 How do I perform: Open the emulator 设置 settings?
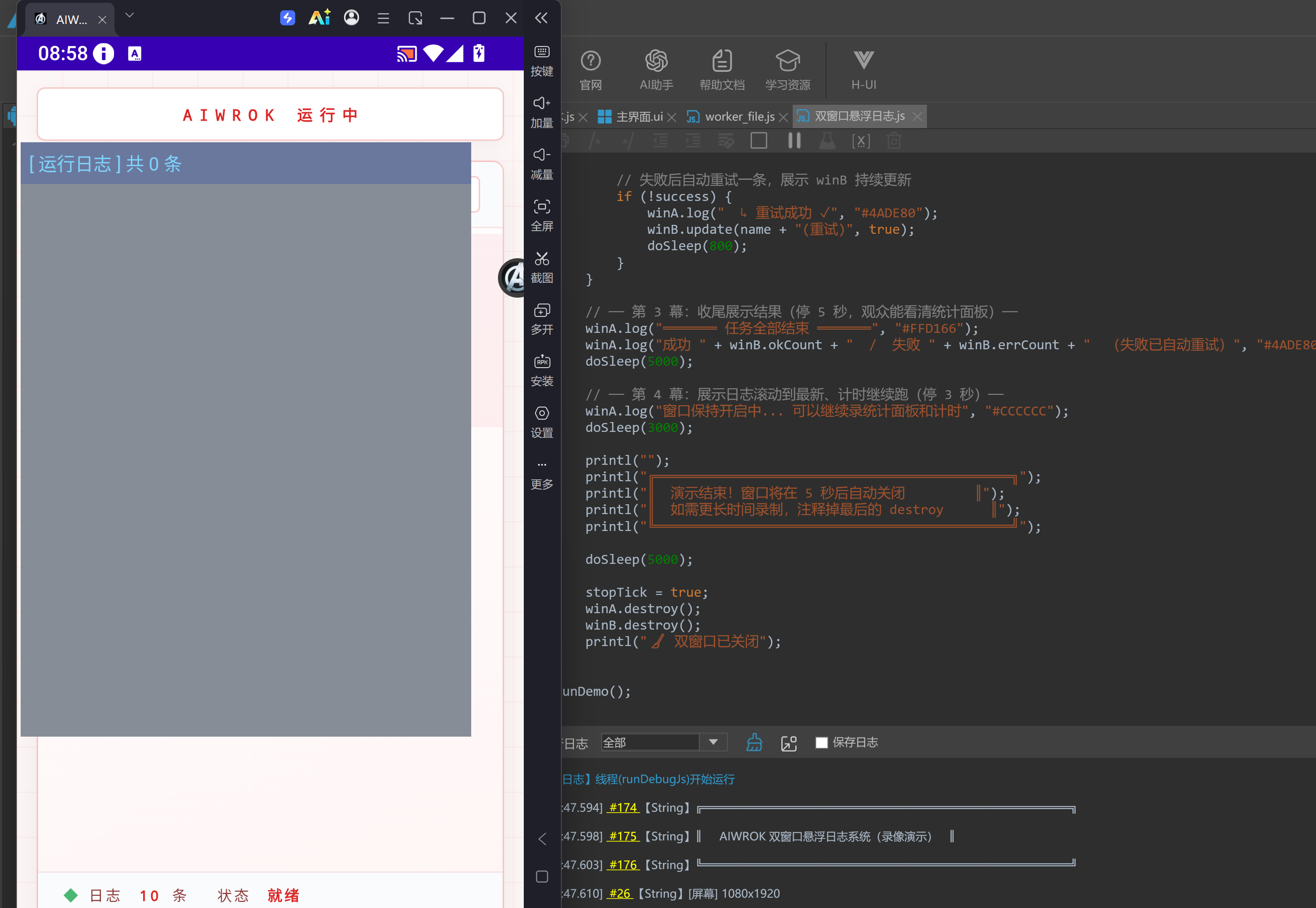(x=542, y=423)
